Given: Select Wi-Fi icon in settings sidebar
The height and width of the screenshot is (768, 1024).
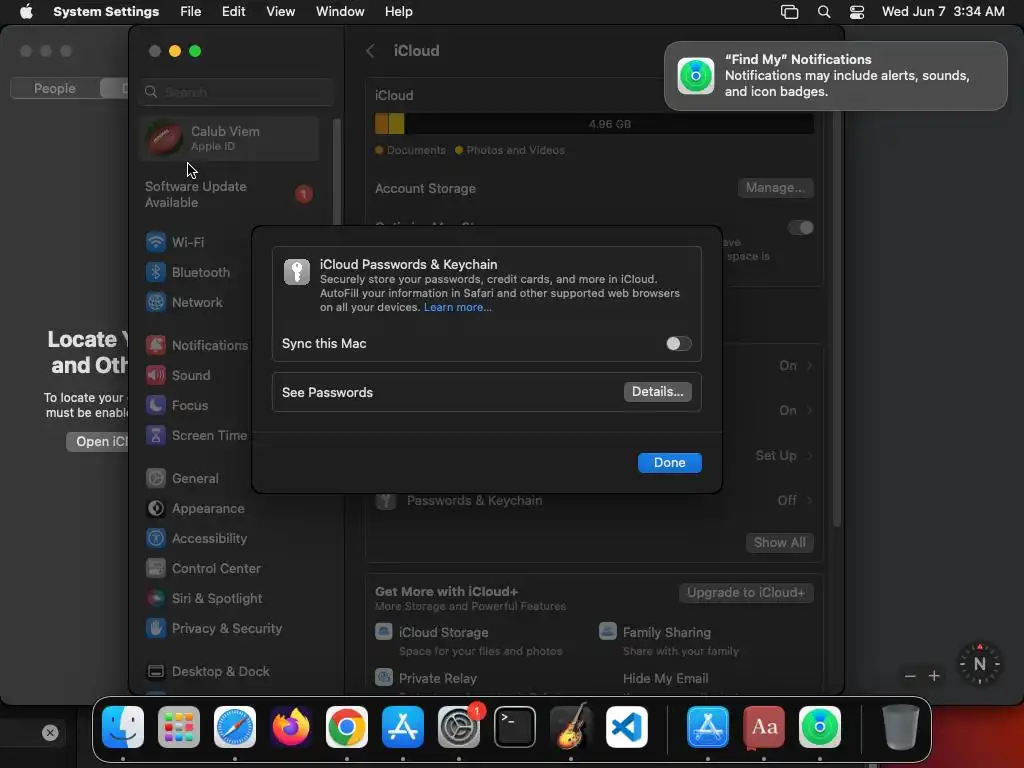Looking at the screenshot, I should point(155,242).
